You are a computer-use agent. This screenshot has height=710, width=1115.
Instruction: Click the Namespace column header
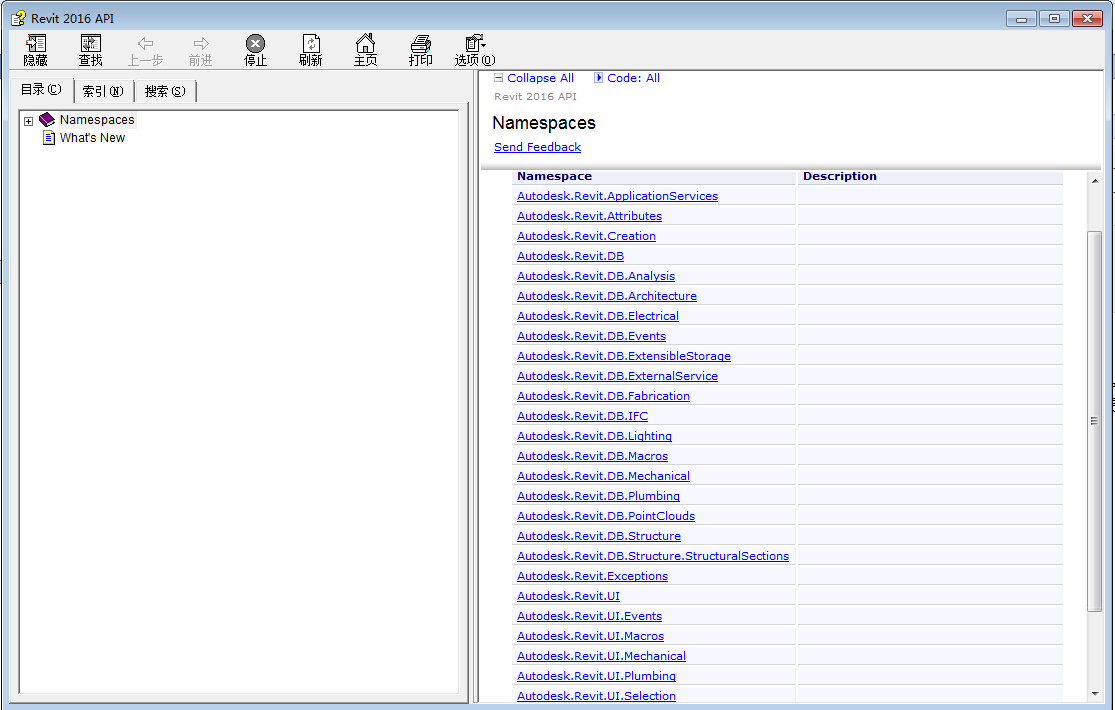(x=554, y=176)
